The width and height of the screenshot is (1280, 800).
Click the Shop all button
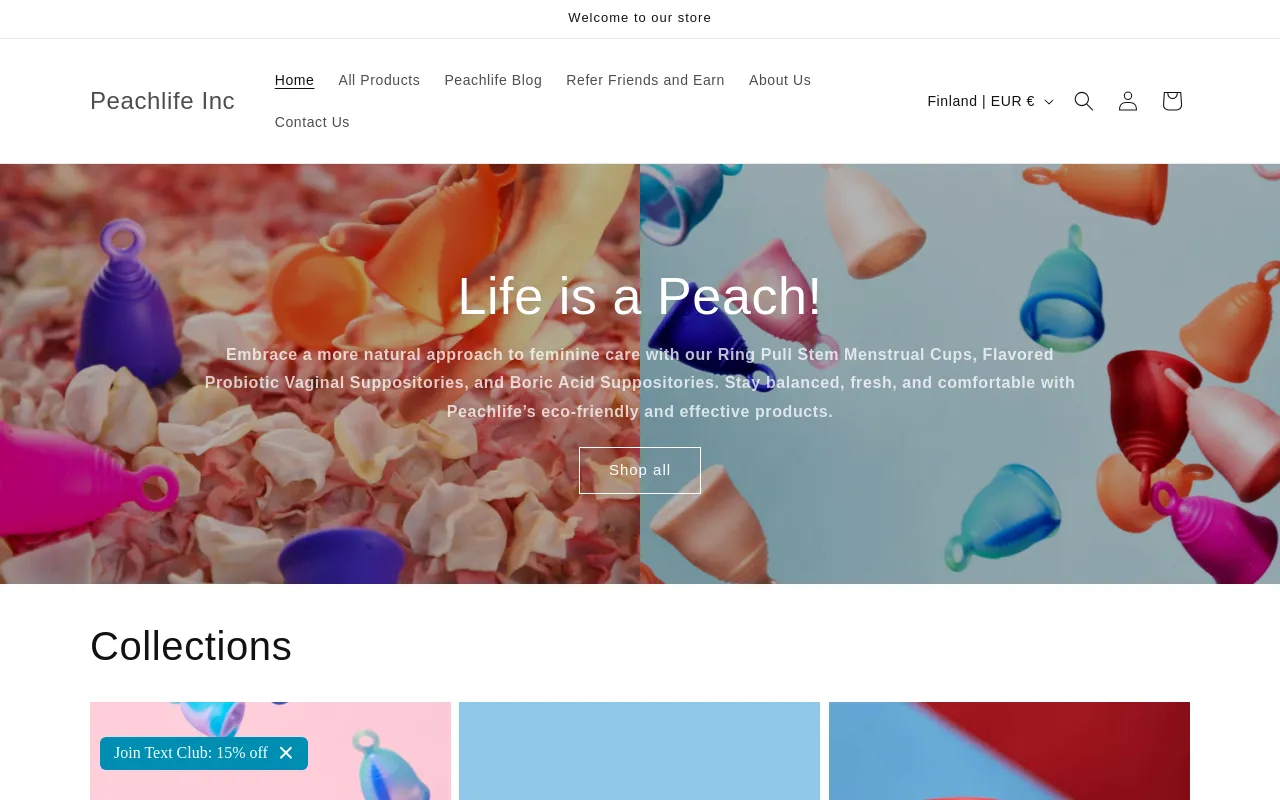pyautogui.click(x=640, y=470)
